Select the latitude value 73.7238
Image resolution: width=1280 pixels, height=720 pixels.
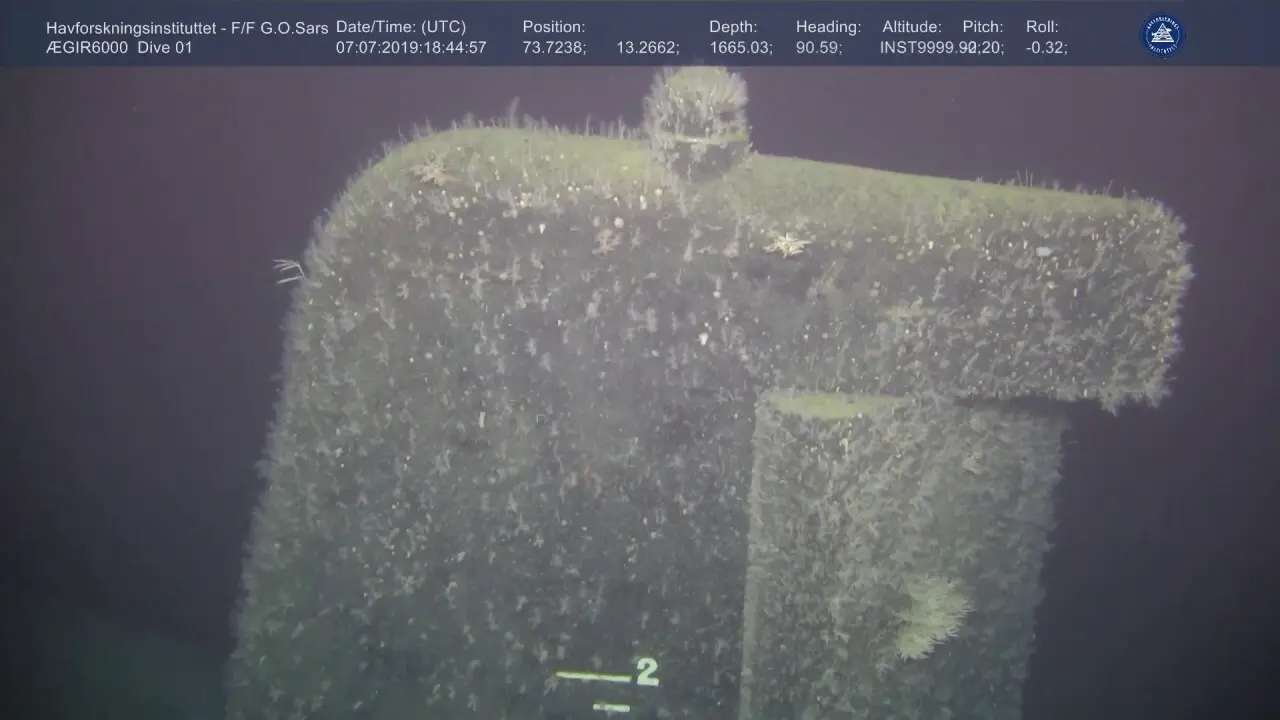click(553, 47)
